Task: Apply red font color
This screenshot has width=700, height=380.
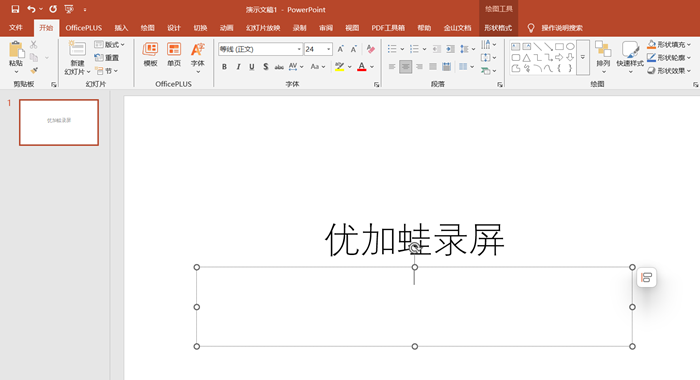Action: coord(362,67)
